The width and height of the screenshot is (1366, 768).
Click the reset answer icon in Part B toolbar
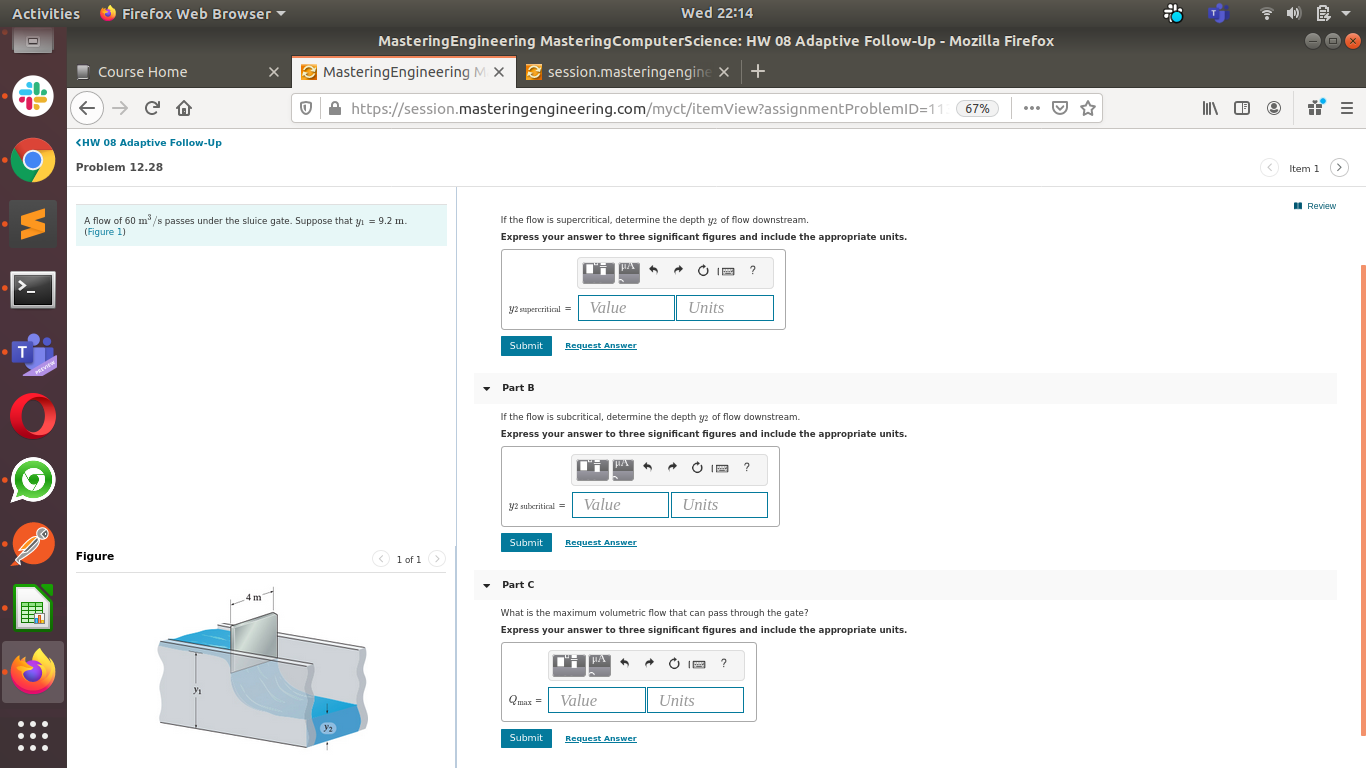[x=697, y=469]
